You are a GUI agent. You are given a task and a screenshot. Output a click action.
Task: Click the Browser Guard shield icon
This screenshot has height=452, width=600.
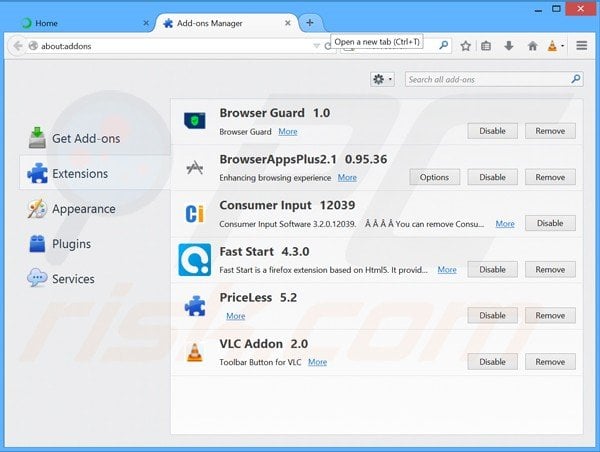coord(194,121)
